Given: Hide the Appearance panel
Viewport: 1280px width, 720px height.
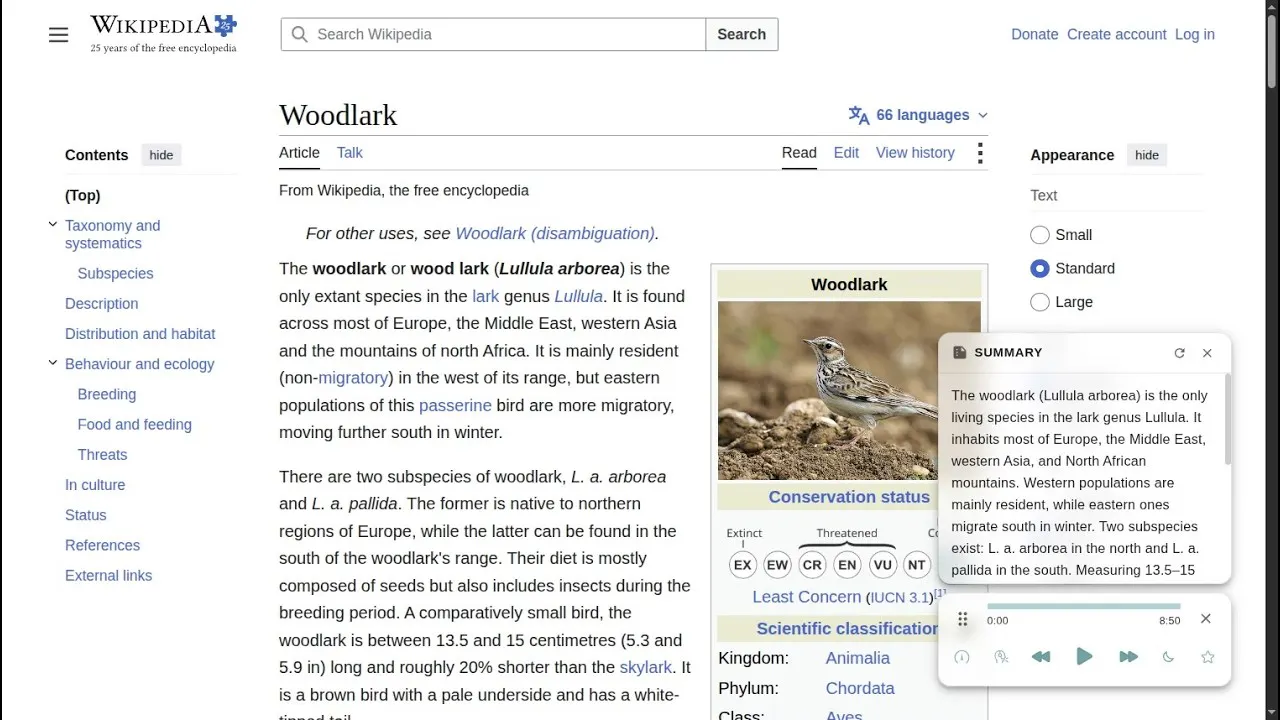Looking at the screenshot, I should [1147, 155].
